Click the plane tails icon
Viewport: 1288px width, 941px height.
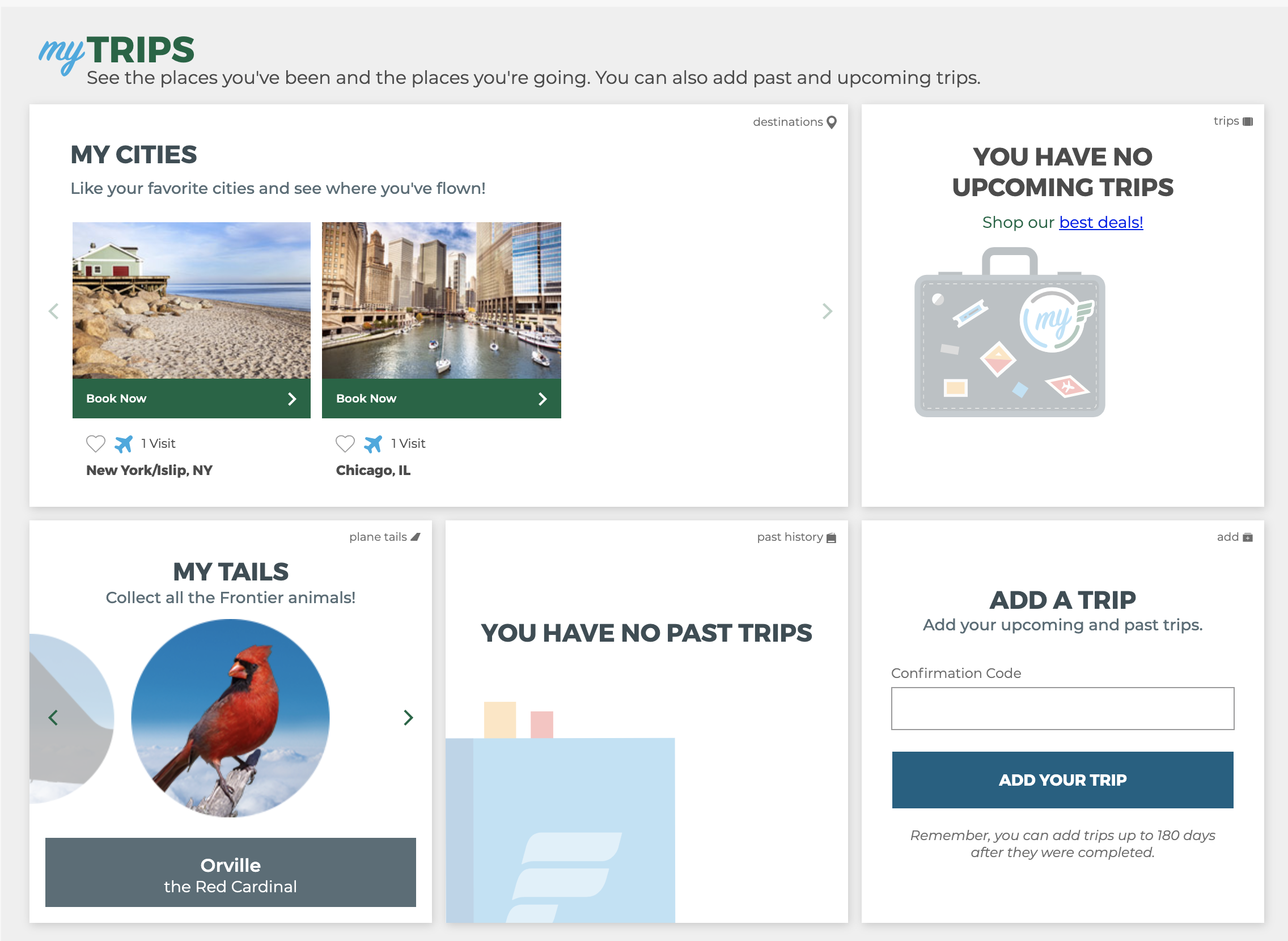pyautogui.click(x=416, y=537)
